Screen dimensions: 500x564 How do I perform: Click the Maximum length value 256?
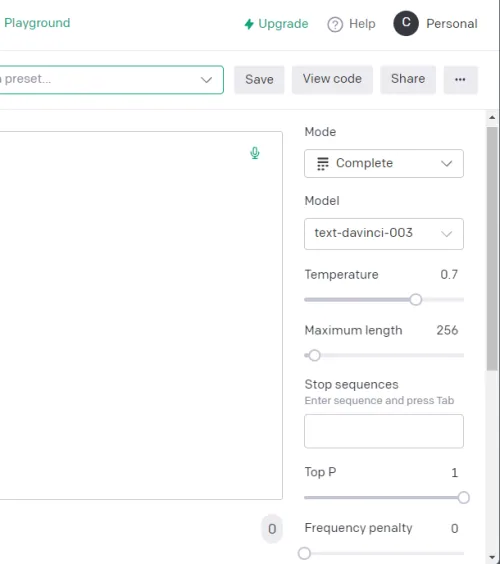point(447,330)
